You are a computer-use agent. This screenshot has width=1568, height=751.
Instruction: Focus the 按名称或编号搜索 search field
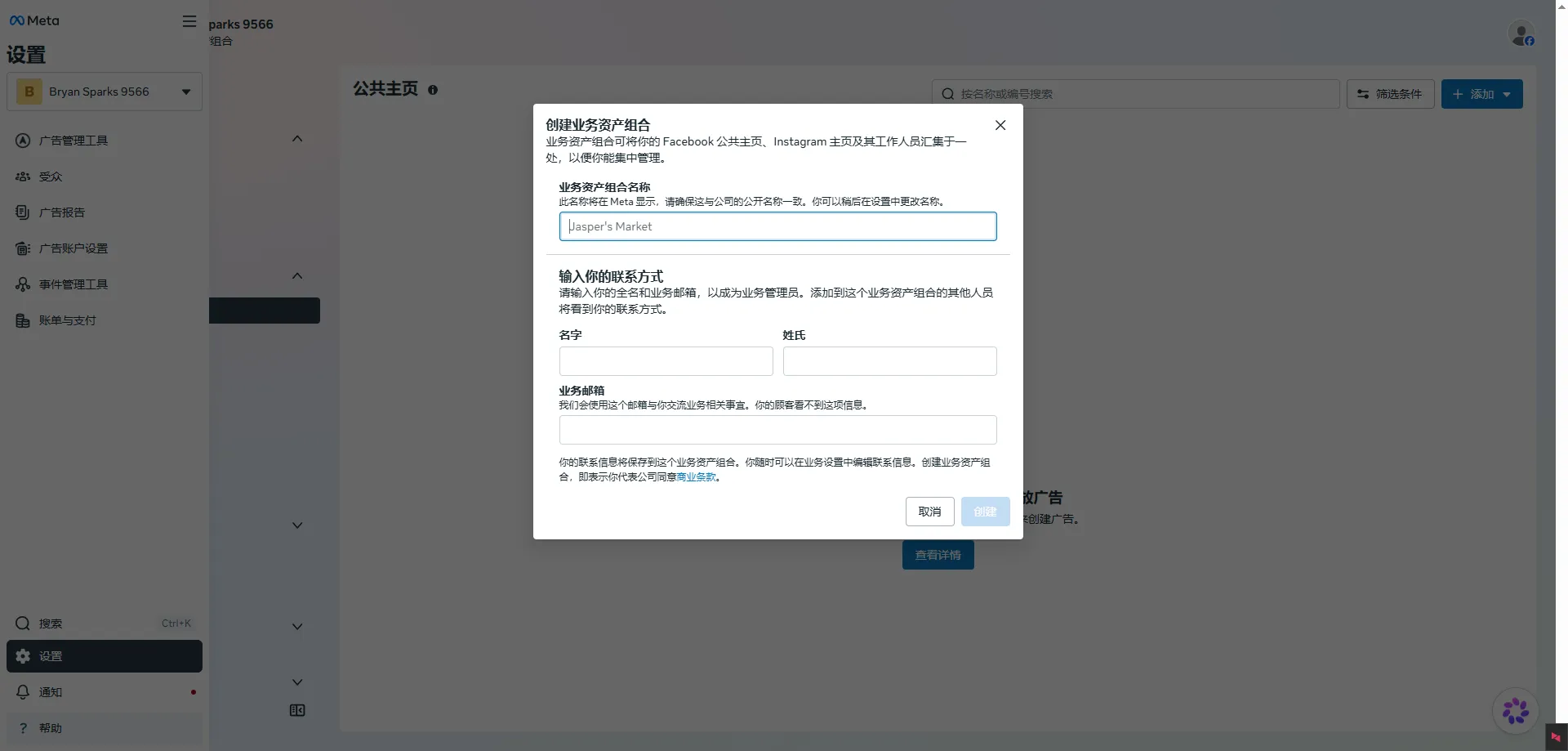click(x=1135, y=94)
